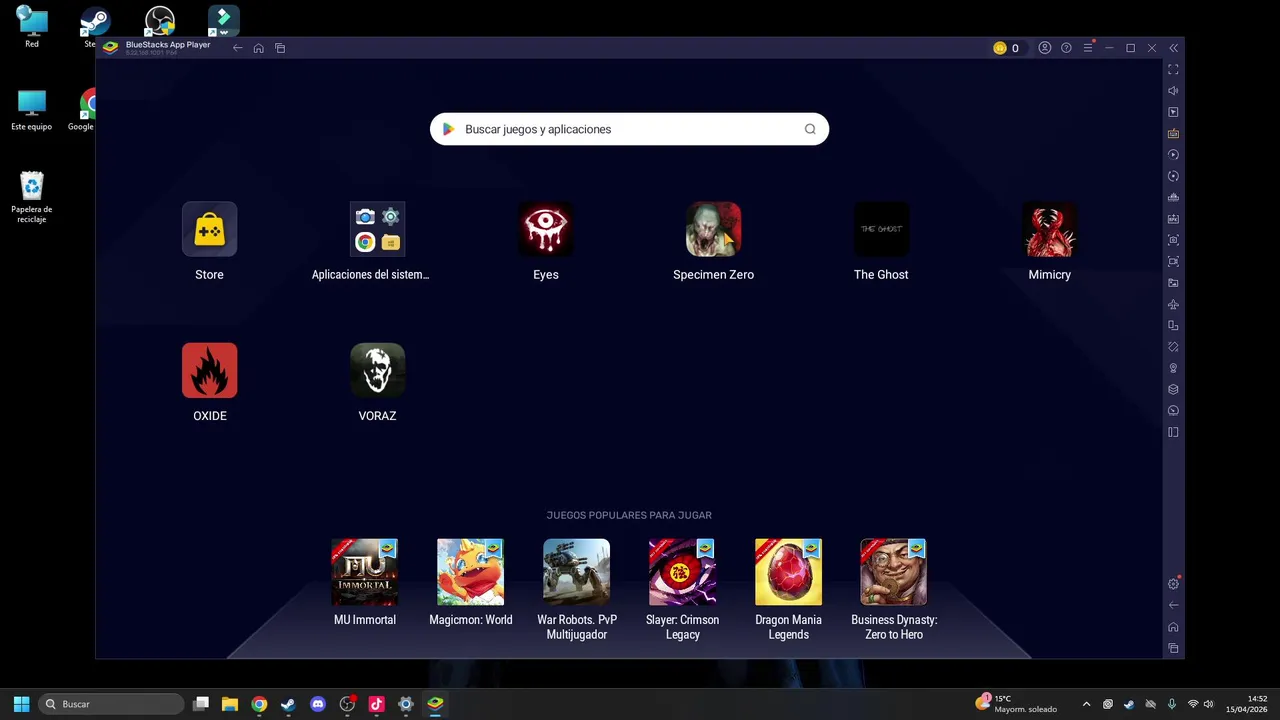Open MU Immortal in popular games

tap(365, 572)
